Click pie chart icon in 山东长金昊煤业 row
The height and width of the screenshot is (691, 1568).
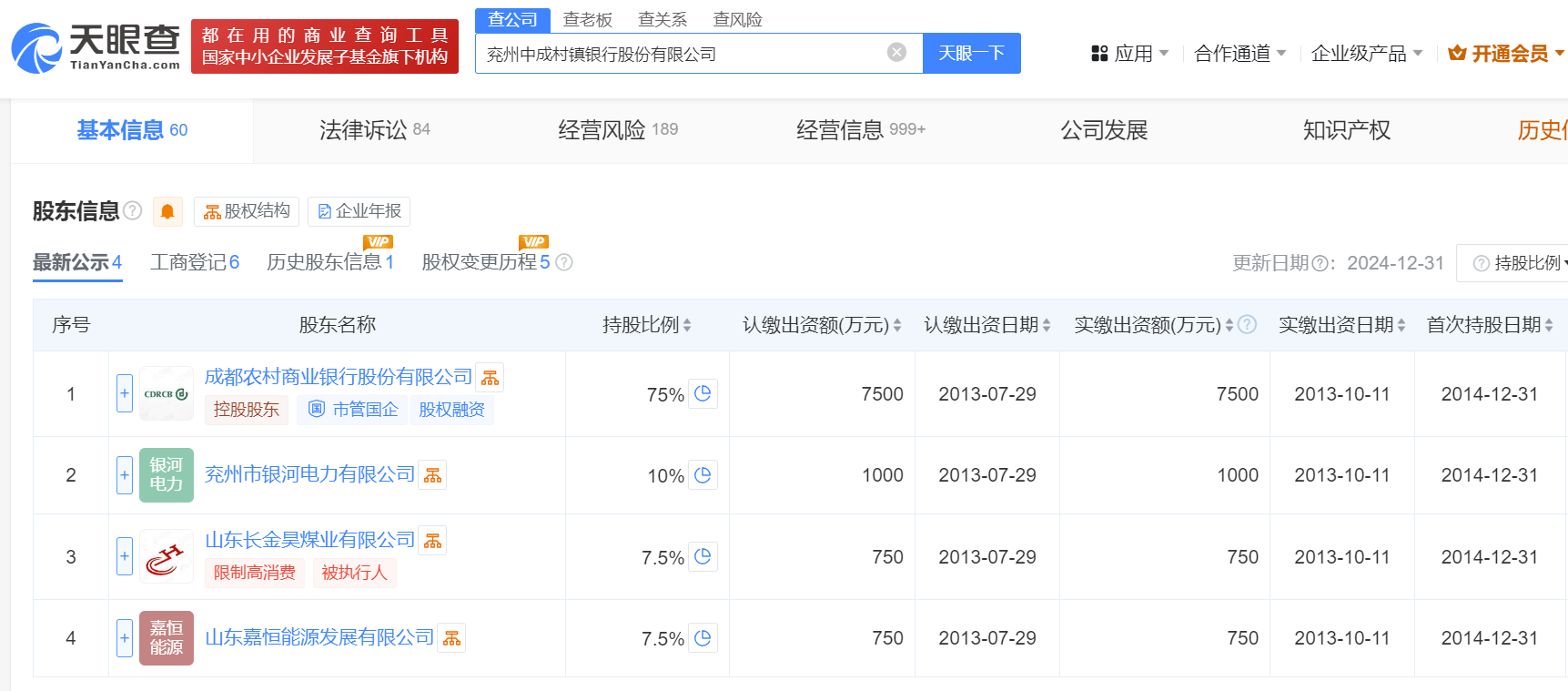pyautogui.click(x=703, y=556)
